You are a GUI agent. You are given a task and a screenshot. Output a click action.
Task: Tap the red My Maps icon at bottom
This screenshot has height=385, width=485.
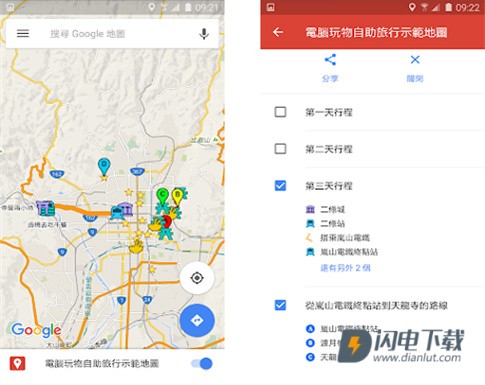[x=17, y=363]
